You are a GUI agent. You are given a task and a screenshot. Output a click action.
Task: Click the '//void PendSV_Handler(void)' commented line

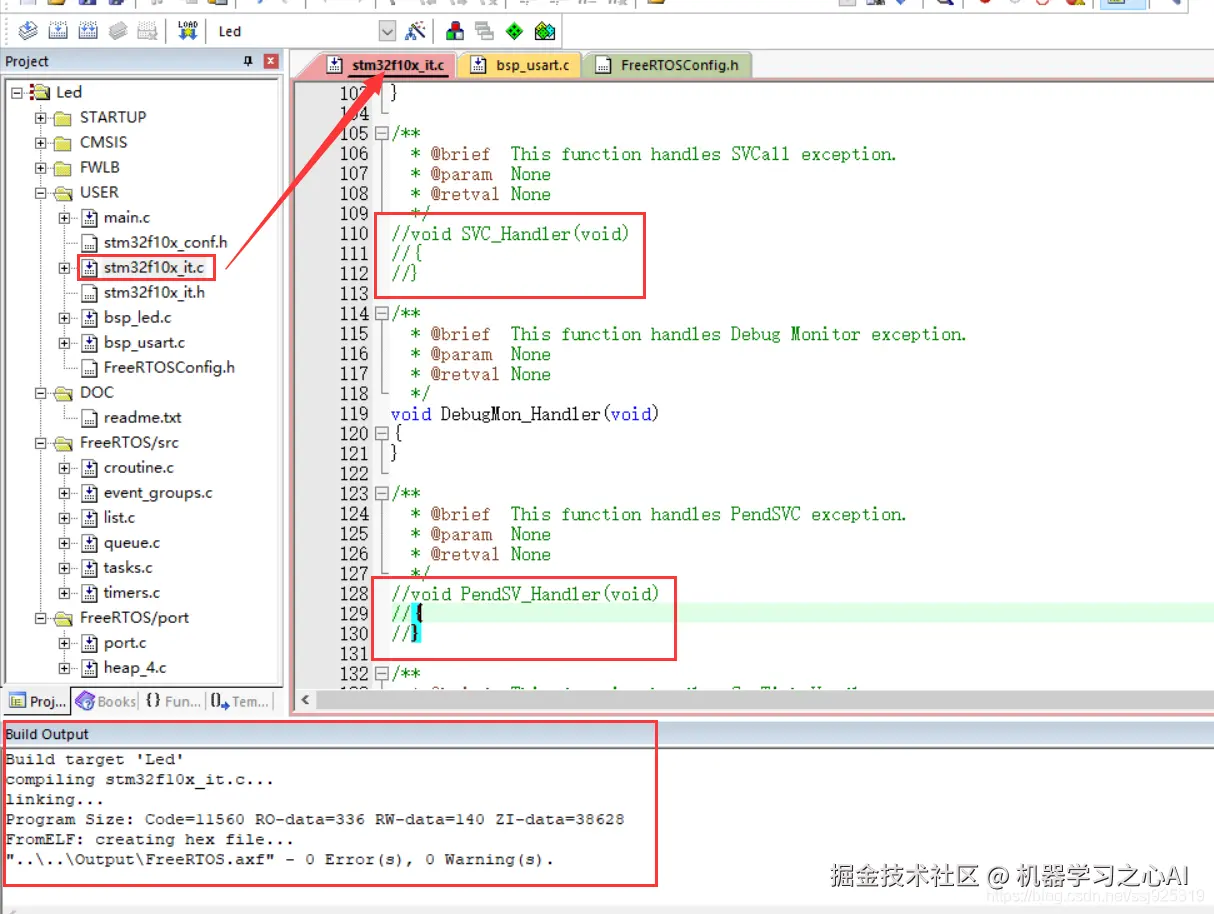click(525, 593)
